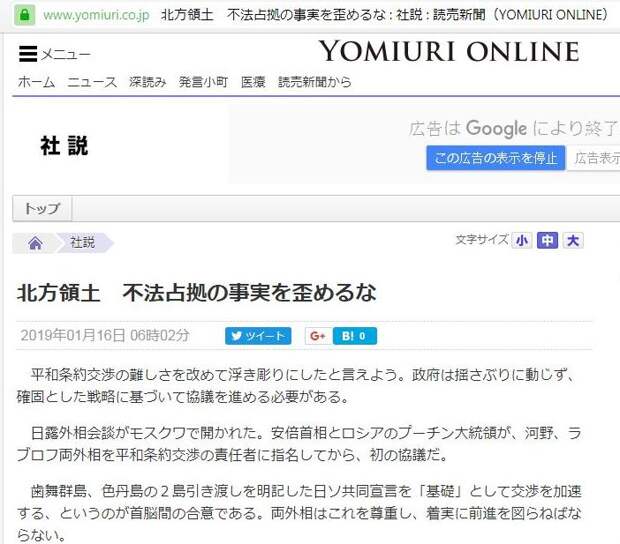Open the 医療 navigation item
Screen dimensions: 620x544
(253, 82)
